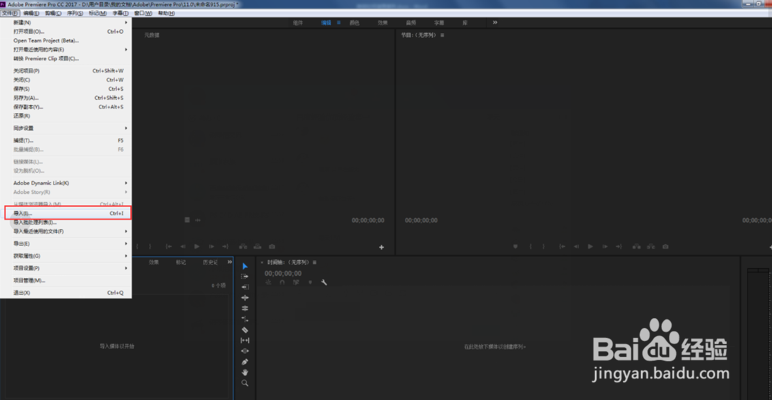Choose 导入(I)... Ctrl+I menu item
772x400 pixels.
[x=66, y=214]
